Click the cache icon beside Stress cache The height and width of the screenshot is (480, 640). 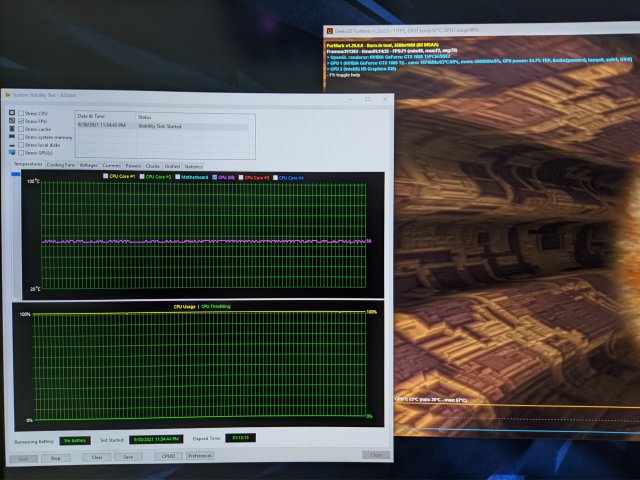click(x=11, y=129)
